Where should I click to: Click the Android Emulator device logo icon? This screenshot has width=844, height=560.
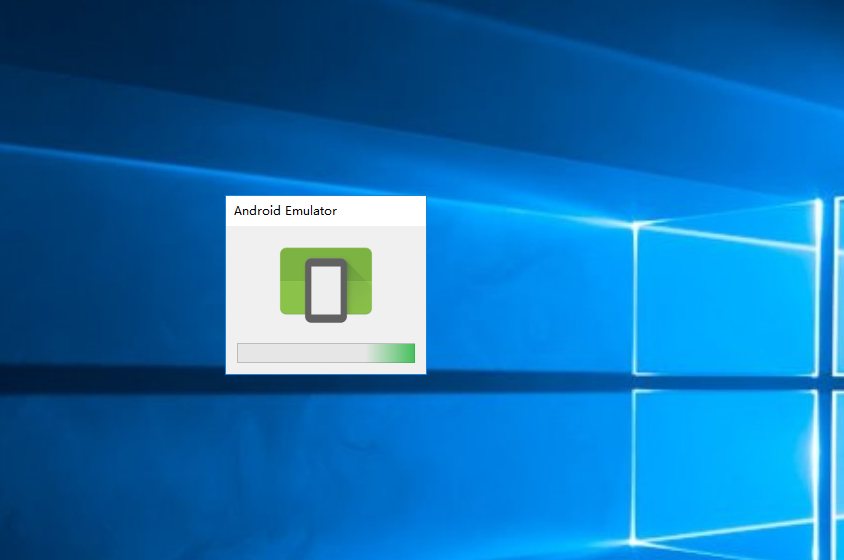click(326, 285)
